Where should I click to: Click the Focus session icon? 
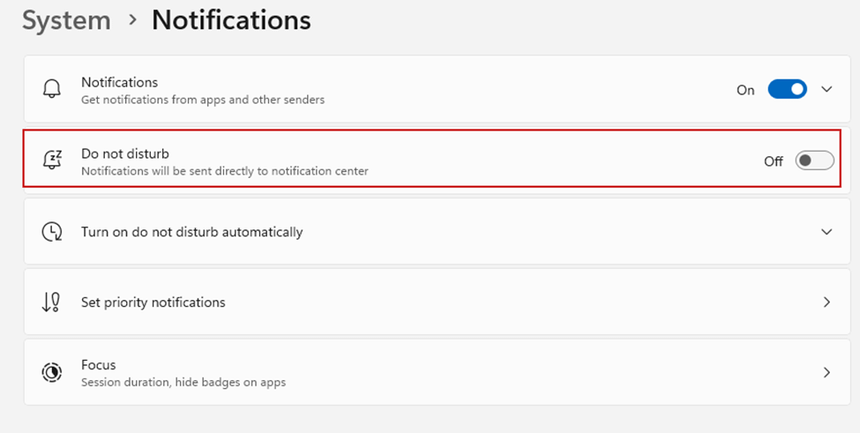click(52, 372)
